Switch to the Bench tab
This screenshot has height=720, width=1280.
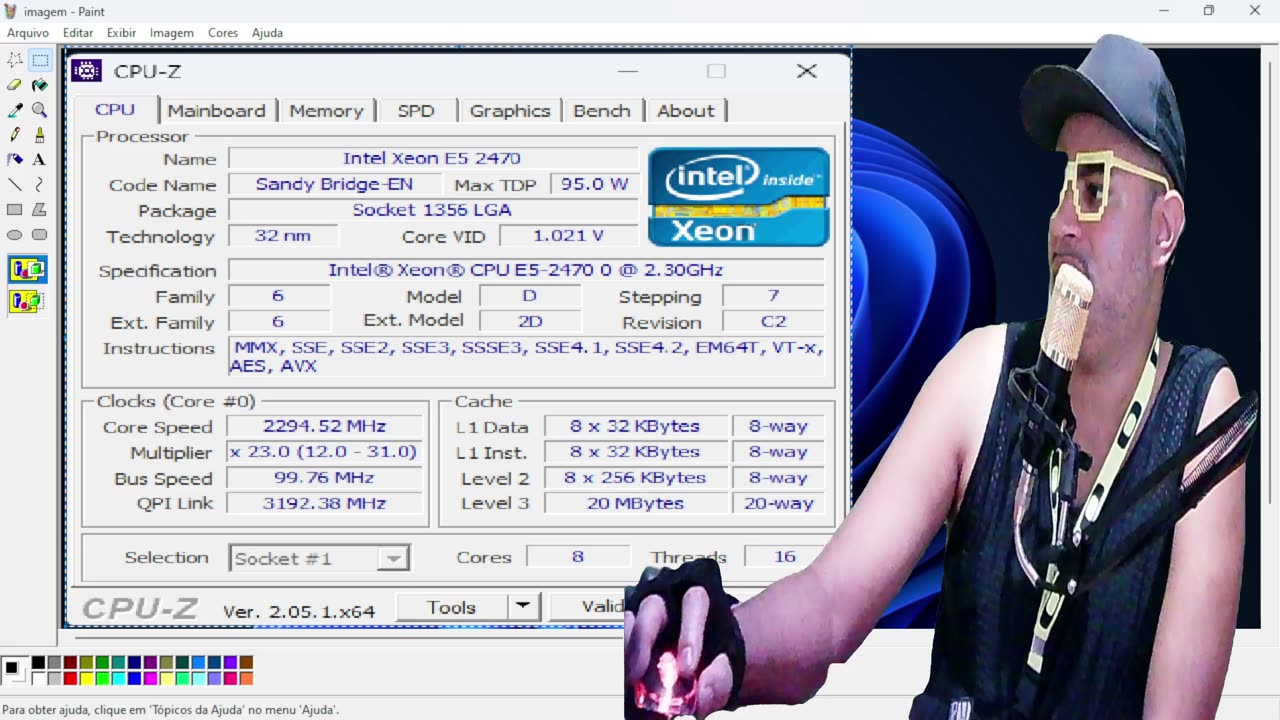pyautogui.click(x=602, y=111)
